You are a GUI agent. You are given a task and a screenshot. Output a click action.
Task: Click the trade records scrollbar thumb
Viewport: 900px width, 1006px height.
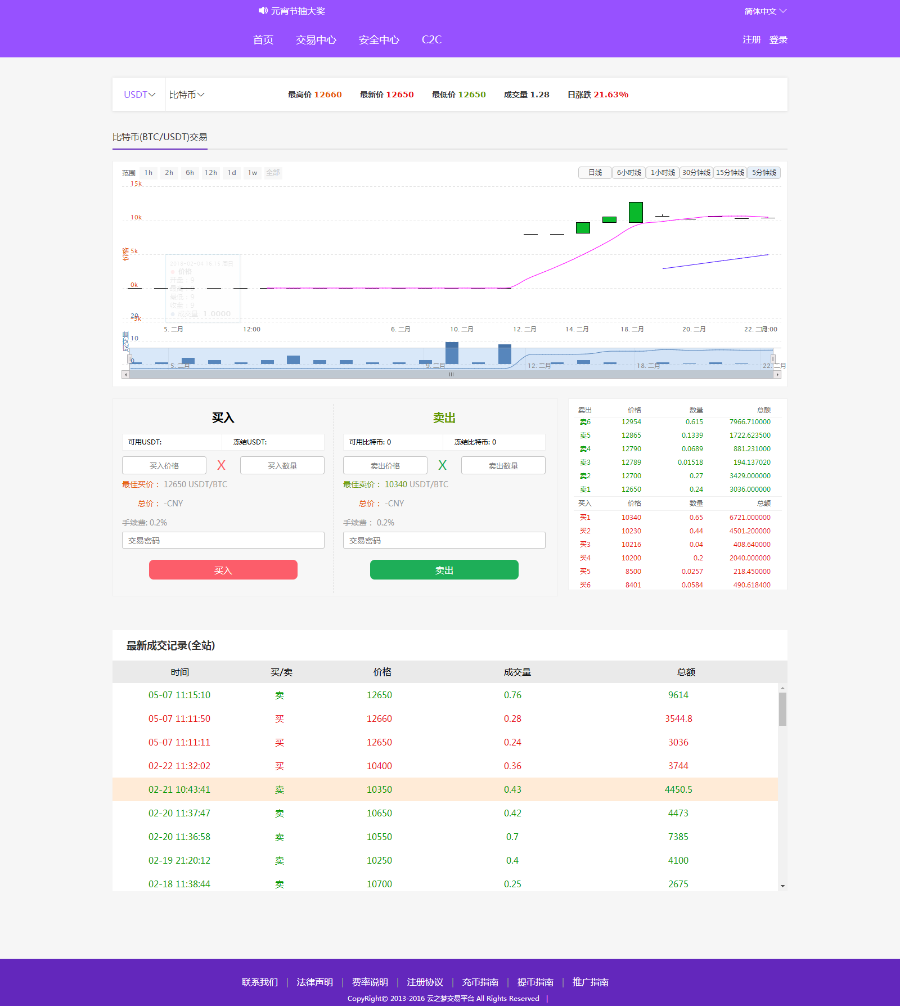783,709
